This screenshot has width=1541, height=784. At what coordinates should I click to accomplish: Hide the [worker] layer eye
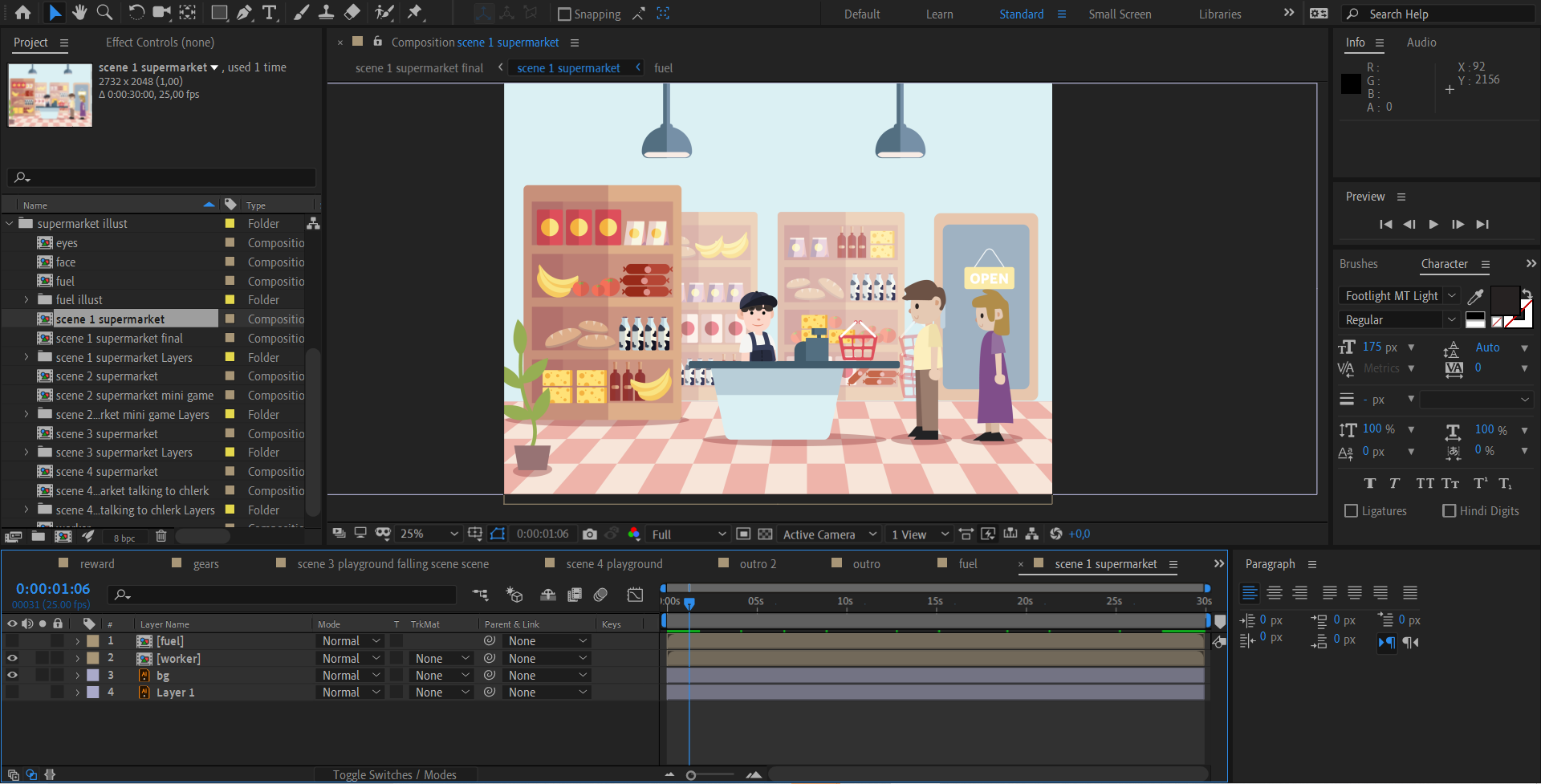point(12,658)
